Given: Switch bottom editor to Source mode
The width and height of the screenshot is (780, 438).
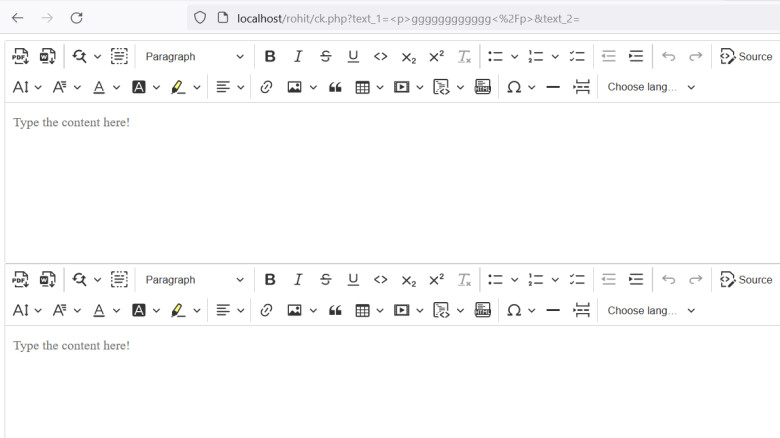Looking at the screenshot, I should 746,280.
